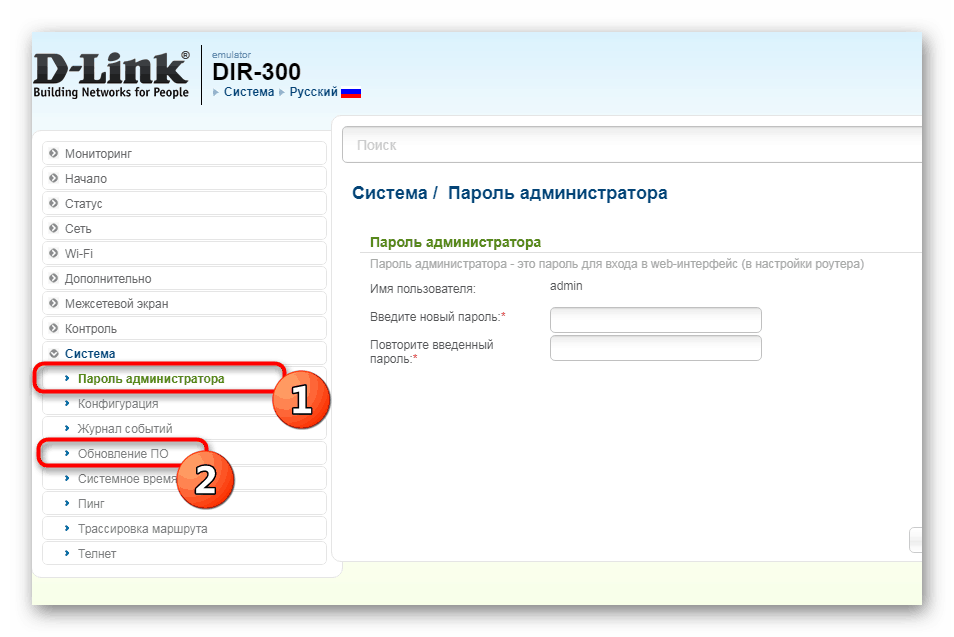Image resolution: width=954 pixels, height=637 pixels.
Task: Collapse the Система menu section
Action: tap(184, 353)
